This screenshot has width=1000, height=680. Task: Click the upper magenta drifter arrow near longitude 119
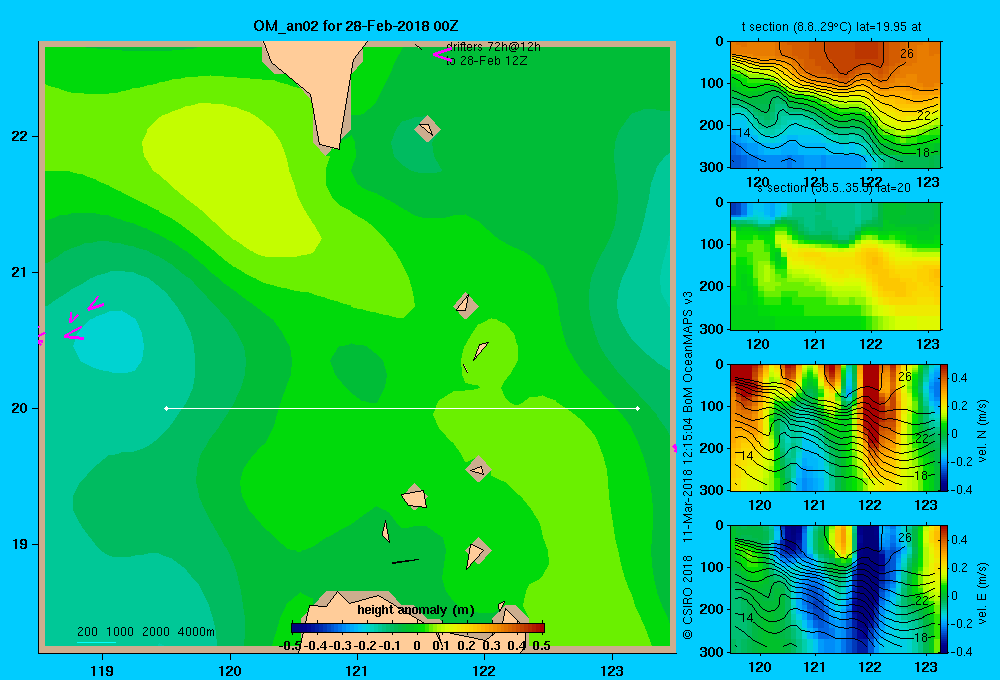pyautogui.click(x=96, y=304)
